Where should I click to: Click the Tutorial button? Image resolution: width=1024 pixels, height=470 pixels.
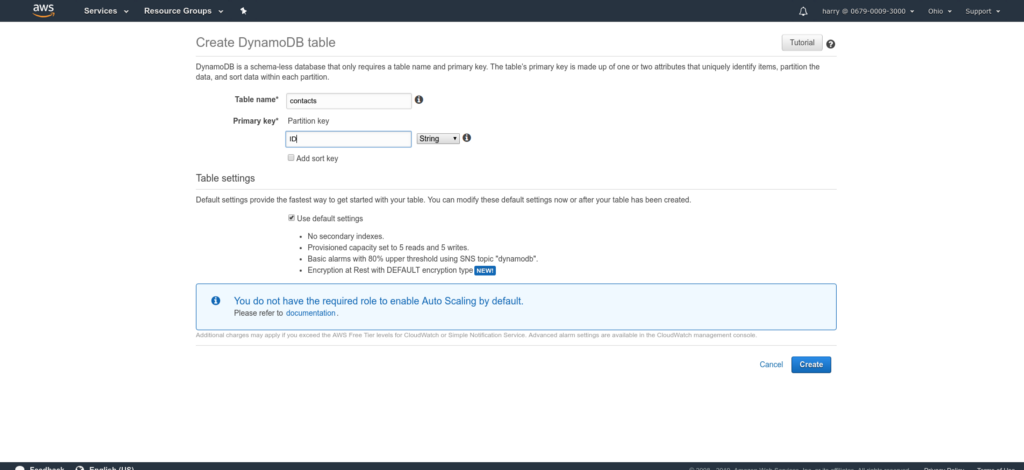point(802,43)
